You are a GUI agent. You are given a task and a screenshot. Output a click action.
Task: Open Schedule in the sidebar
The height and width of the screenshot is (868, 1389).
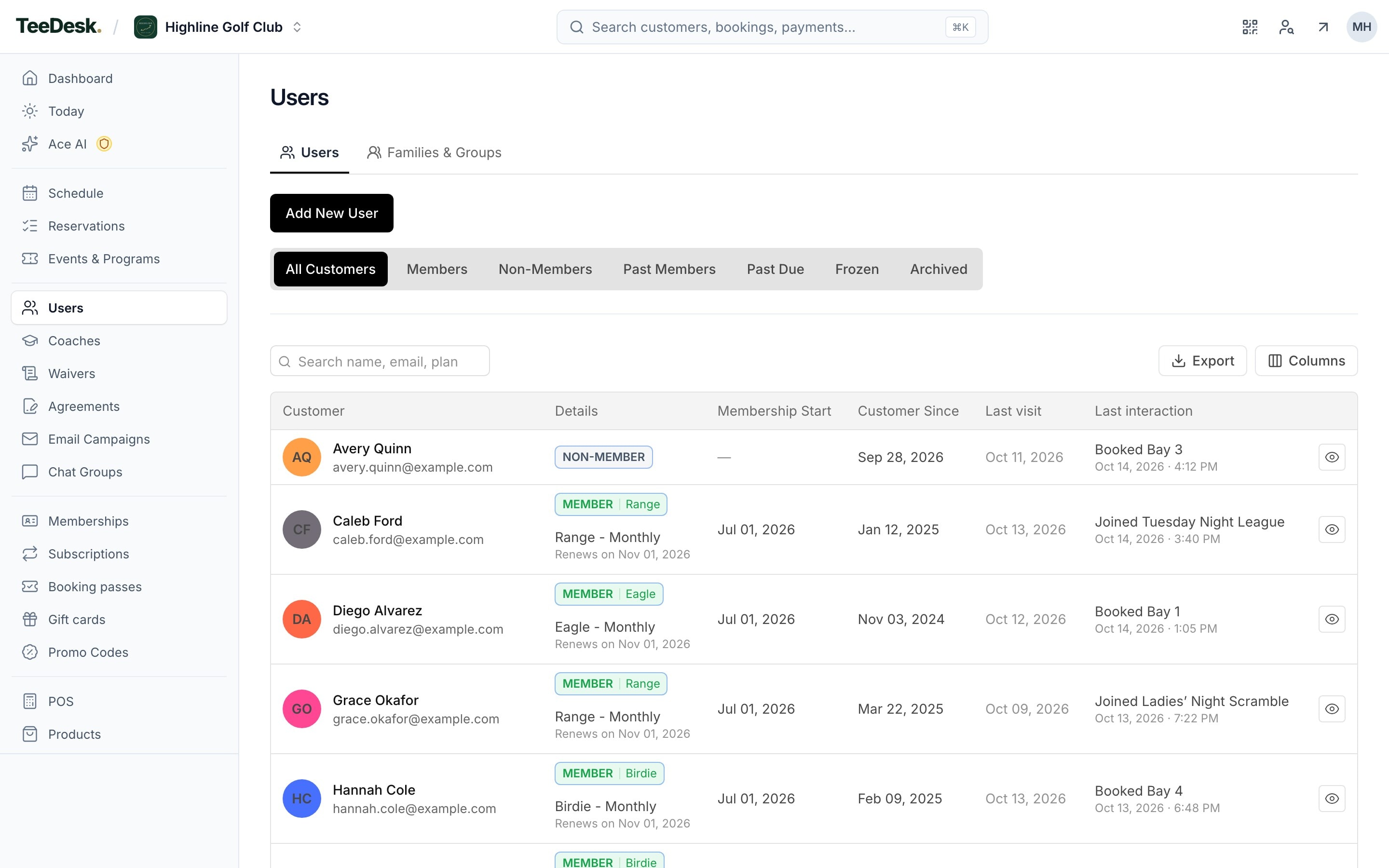(119, 193)
